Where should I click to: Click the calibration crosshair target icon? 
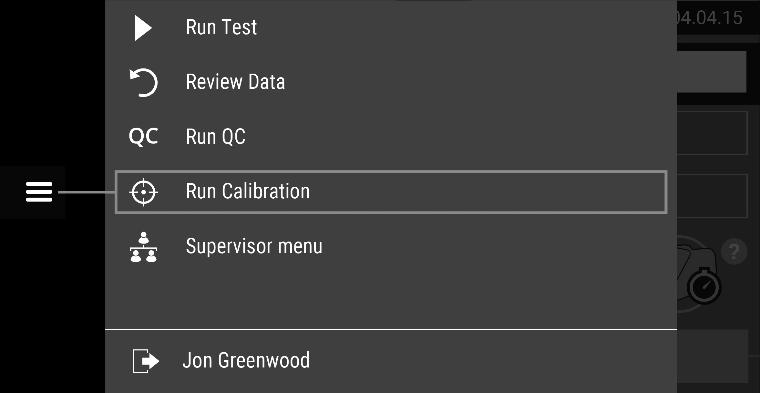[x=143, y=192]
